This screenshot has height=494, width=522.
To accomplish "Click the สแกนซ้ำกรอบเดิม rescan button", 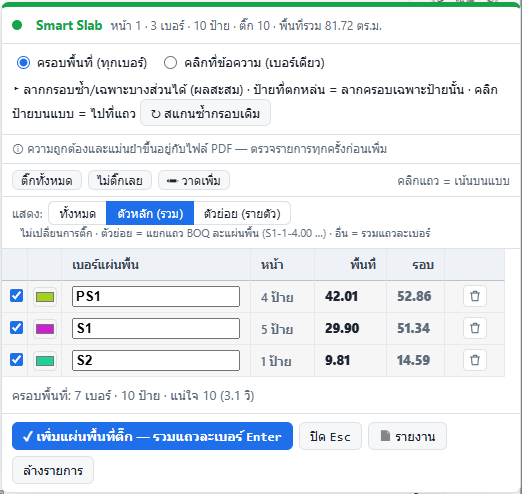I will [x=205, y=113].
